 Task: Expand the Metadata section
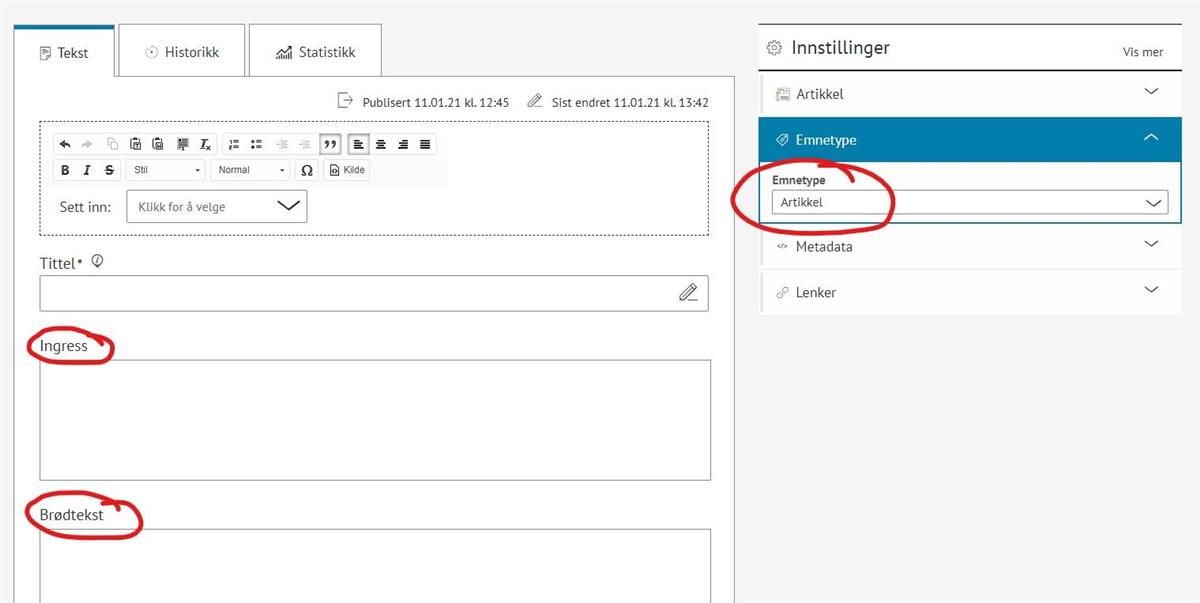970,246
